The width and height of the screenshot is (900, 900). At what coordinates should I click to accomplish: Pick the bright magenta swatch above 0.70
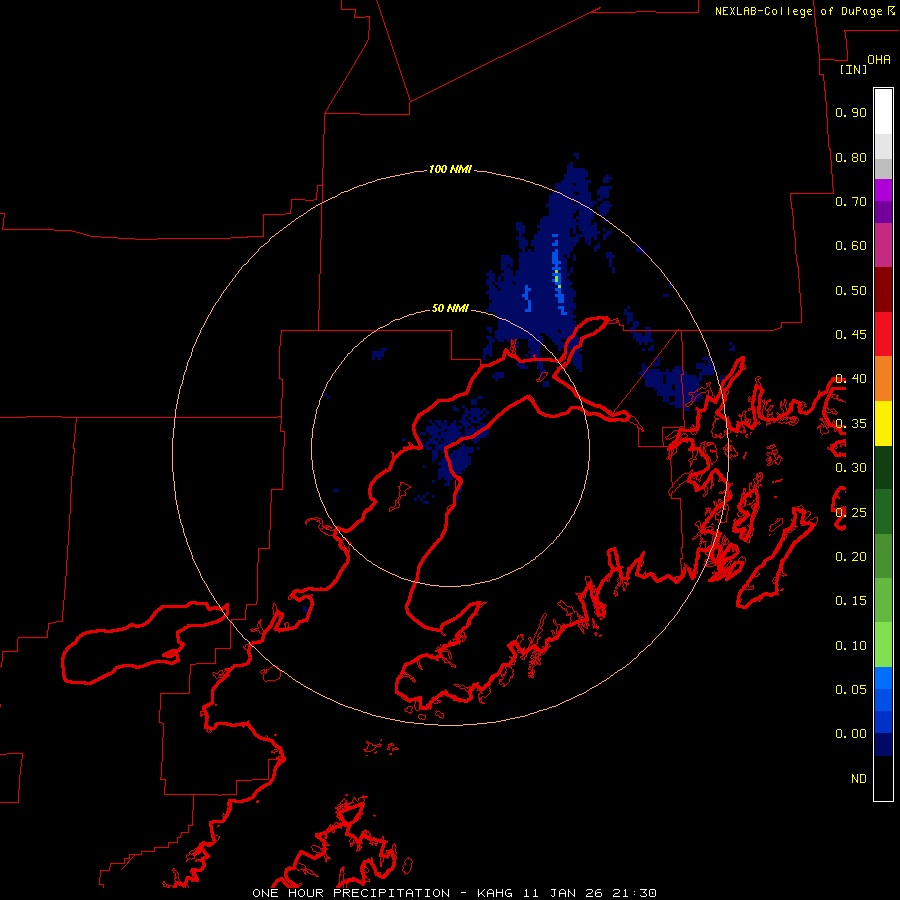point(883,190)
